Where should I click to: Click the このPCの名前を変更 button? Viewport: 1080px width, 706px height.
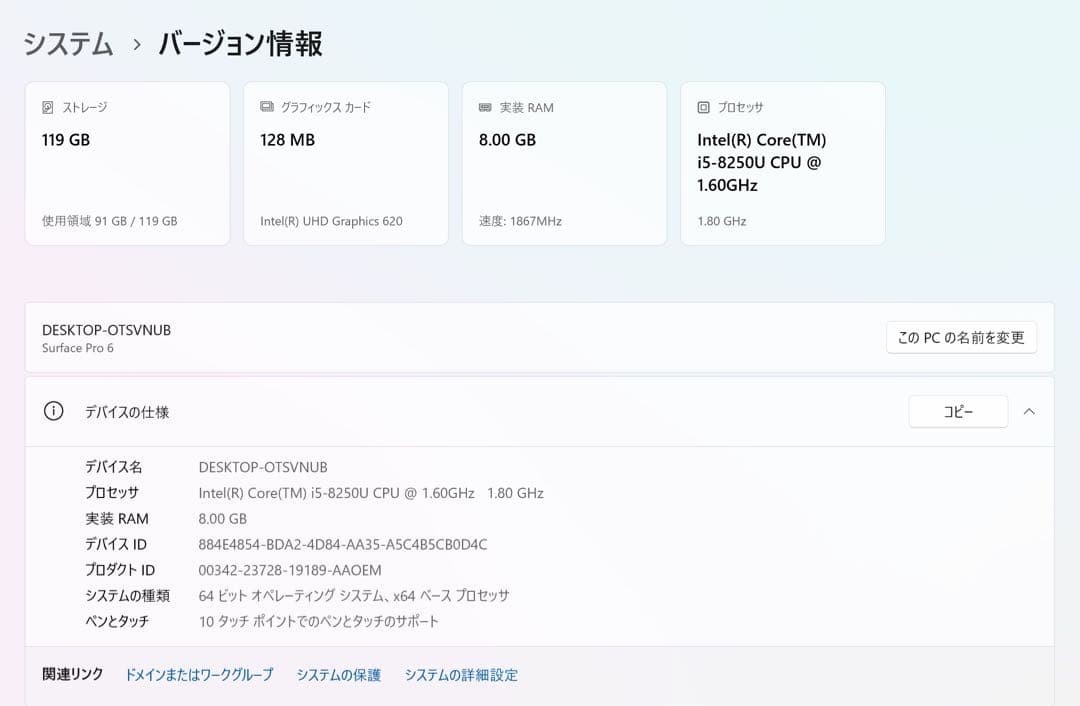tap(961, 337)
